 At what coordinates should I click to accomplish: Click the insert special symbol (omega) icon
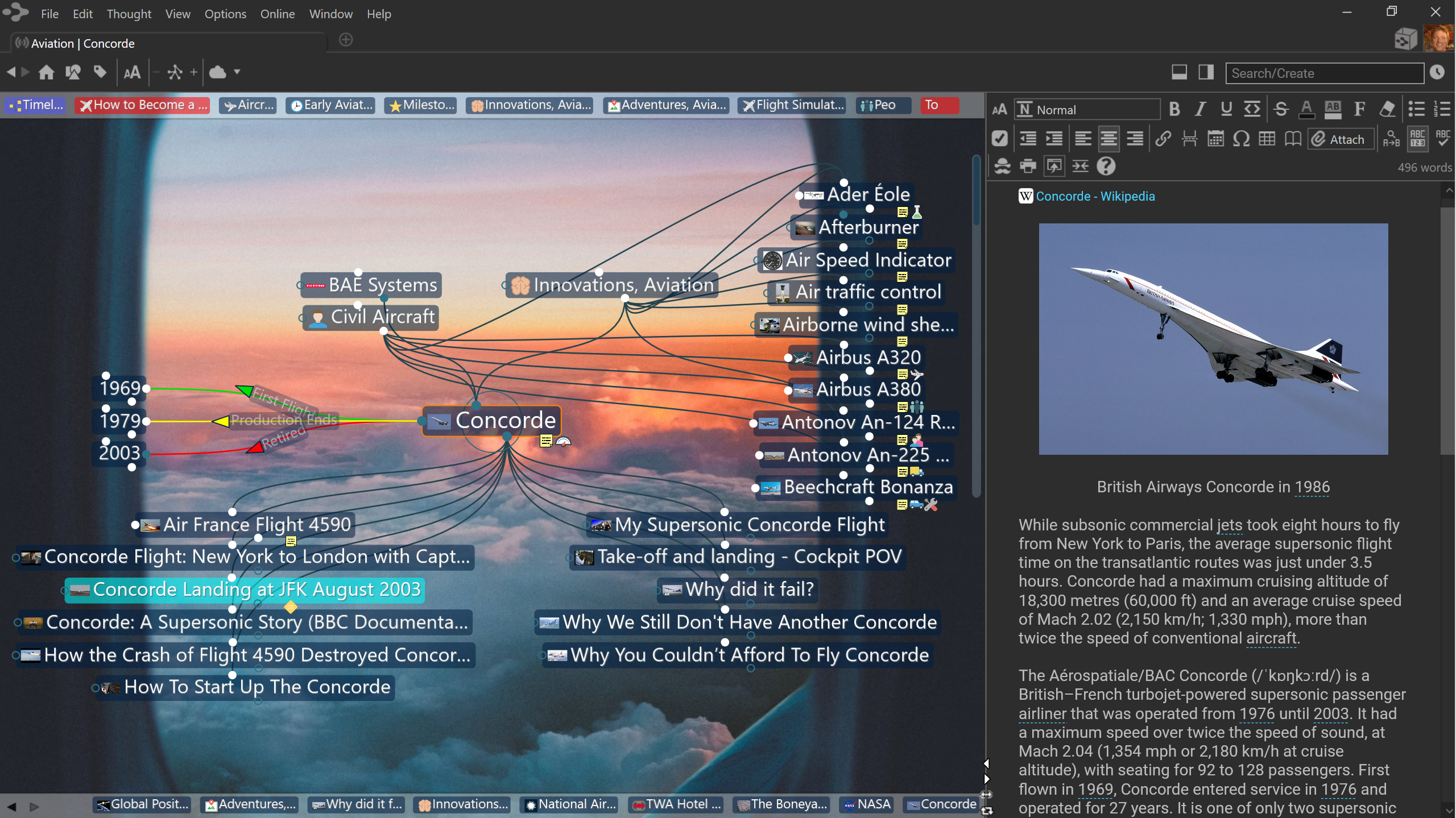[1241, 139]
